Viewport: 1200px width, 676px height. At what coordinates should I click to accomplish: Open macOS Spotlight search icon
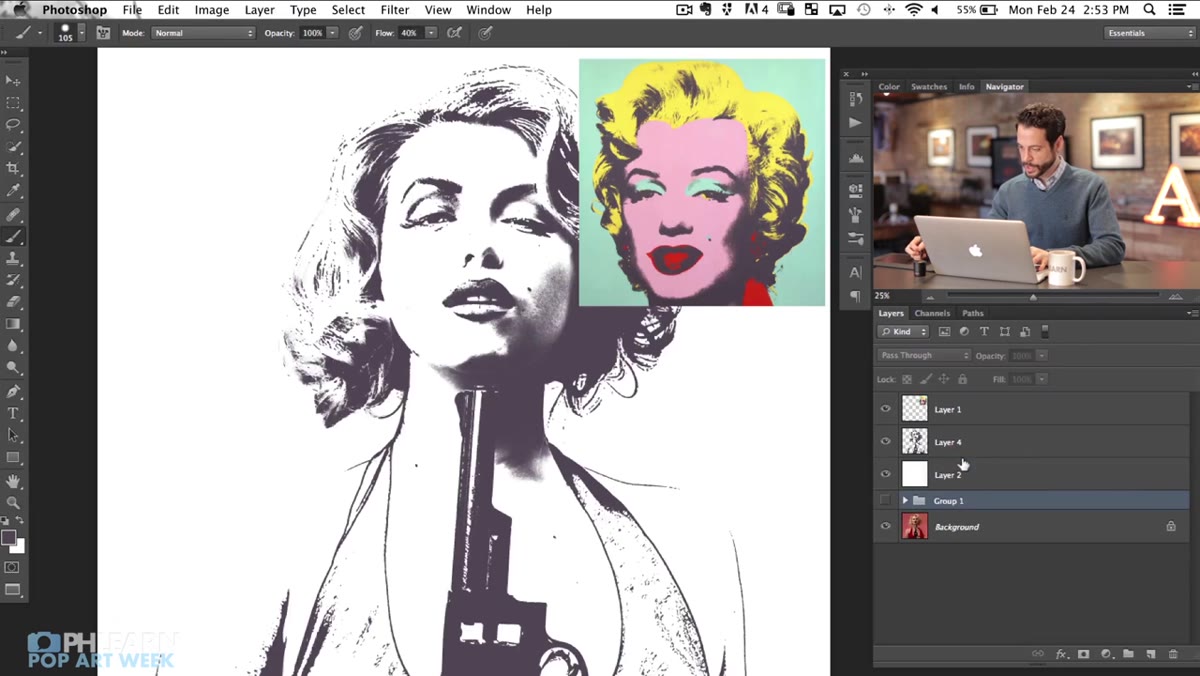coord(1149,10)
